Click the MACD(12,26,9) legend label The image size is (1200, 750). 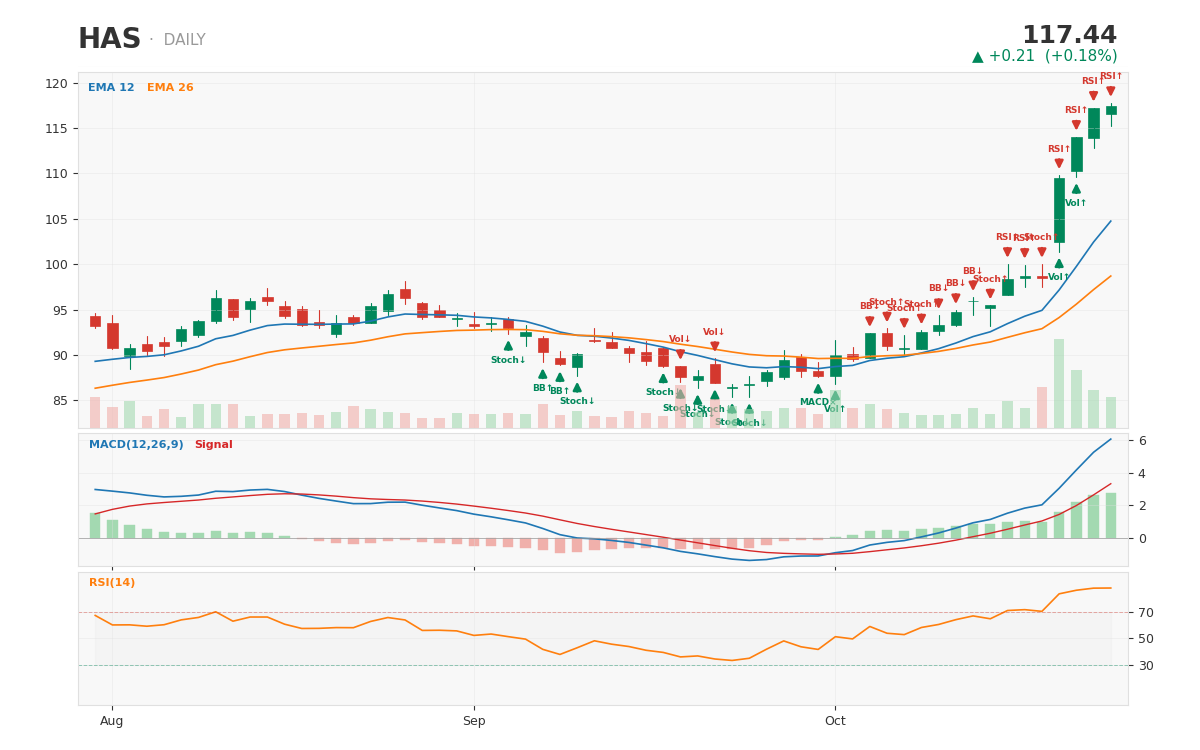[136, 445]
